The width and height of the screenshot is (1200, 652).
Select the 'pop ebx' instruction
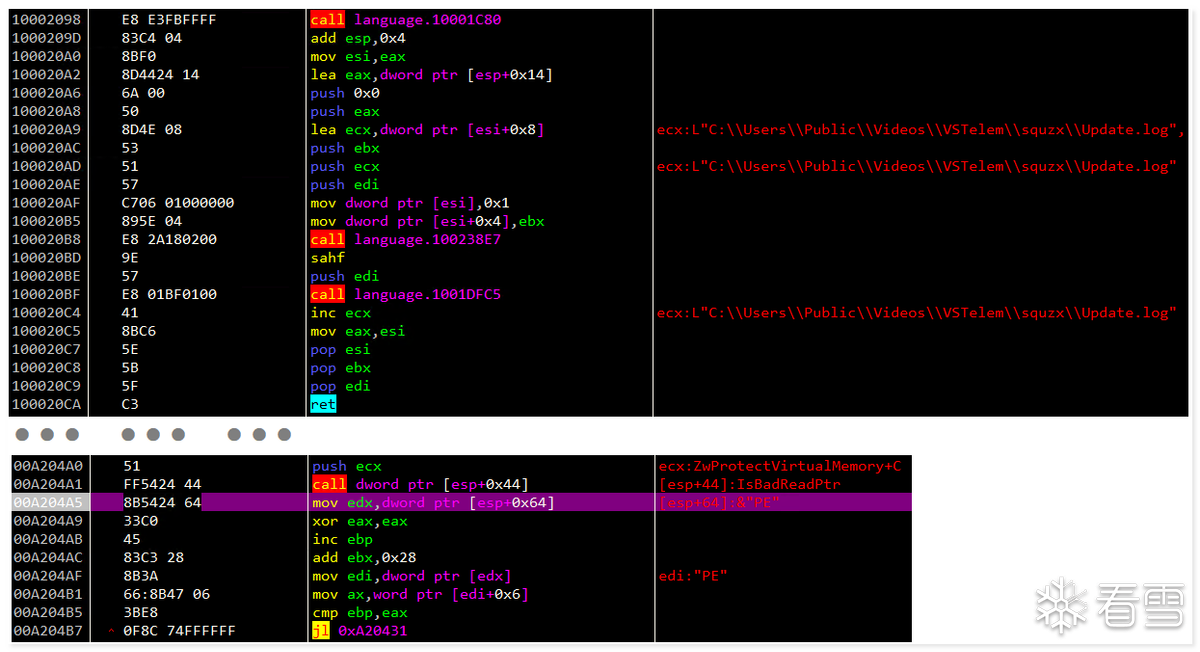coord(340,367)
